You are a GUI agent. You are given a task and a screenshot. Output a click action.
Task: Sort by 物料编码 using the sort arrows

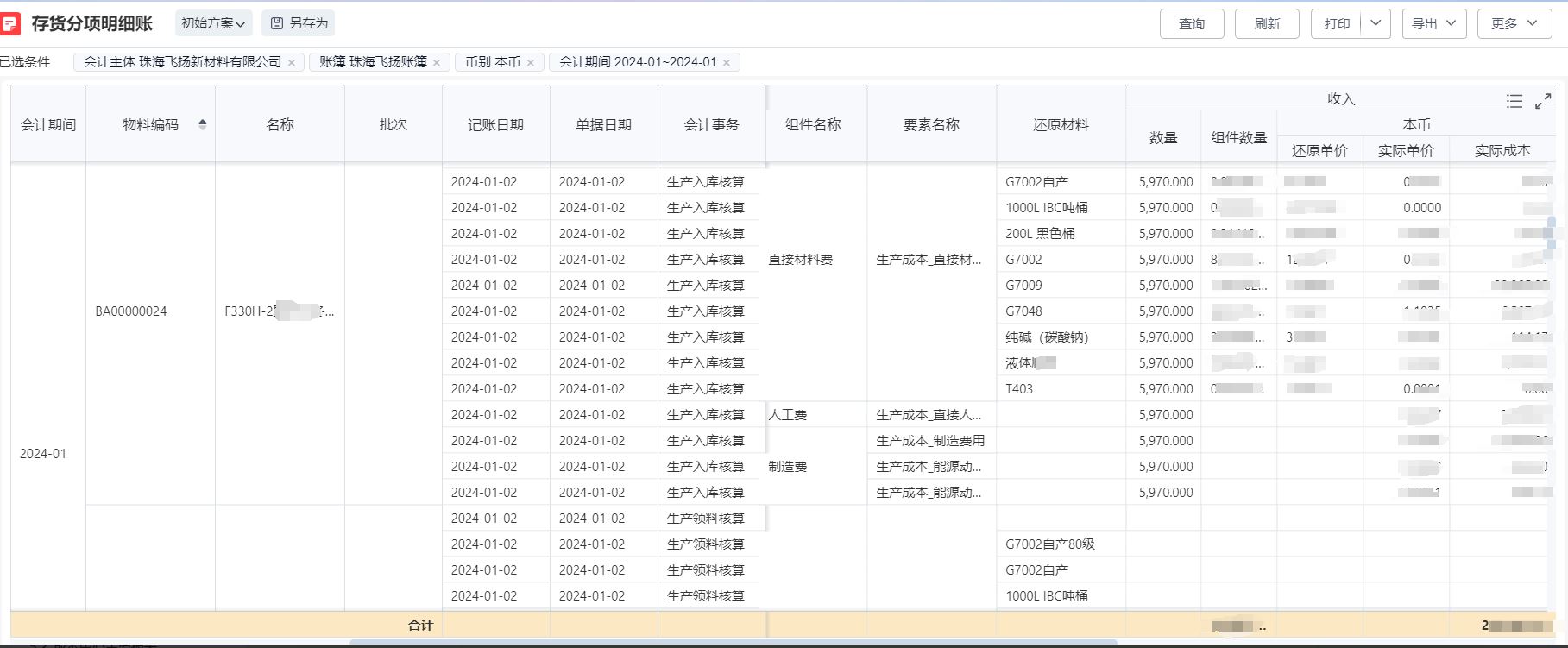point(203,124)
